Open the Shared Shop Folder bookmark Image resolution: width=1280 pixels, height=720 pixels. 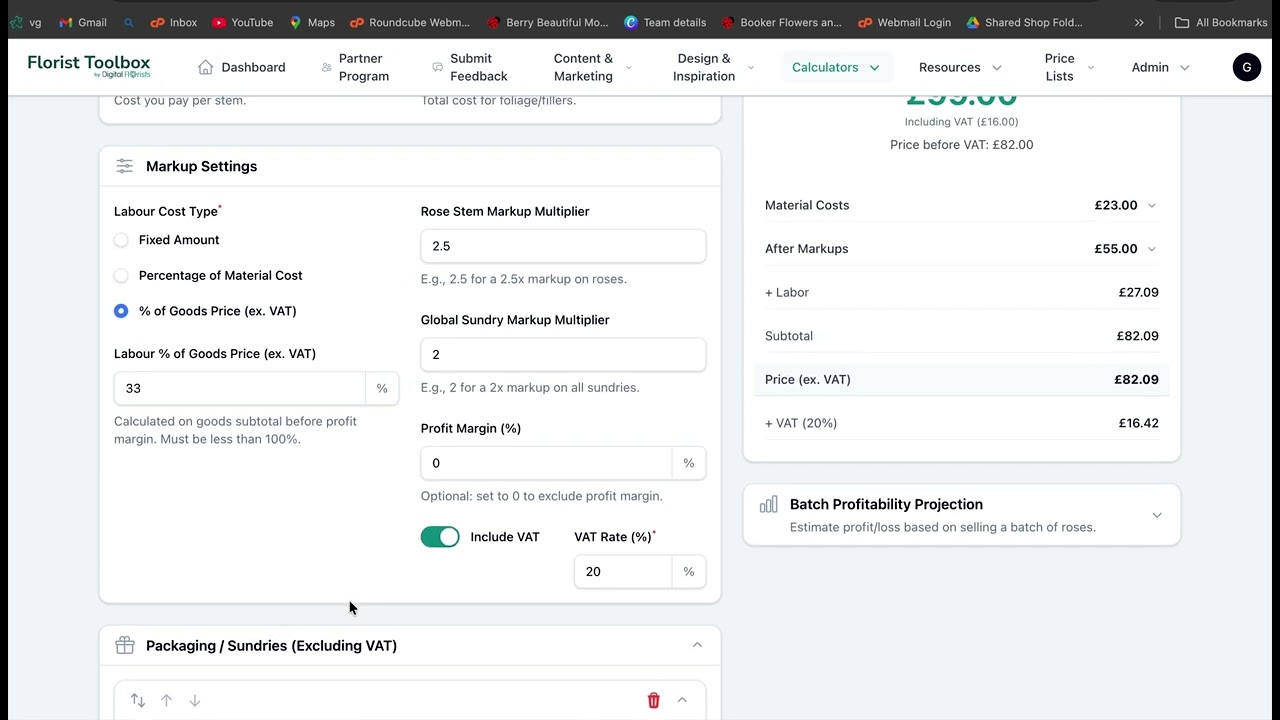[1025, 22]
